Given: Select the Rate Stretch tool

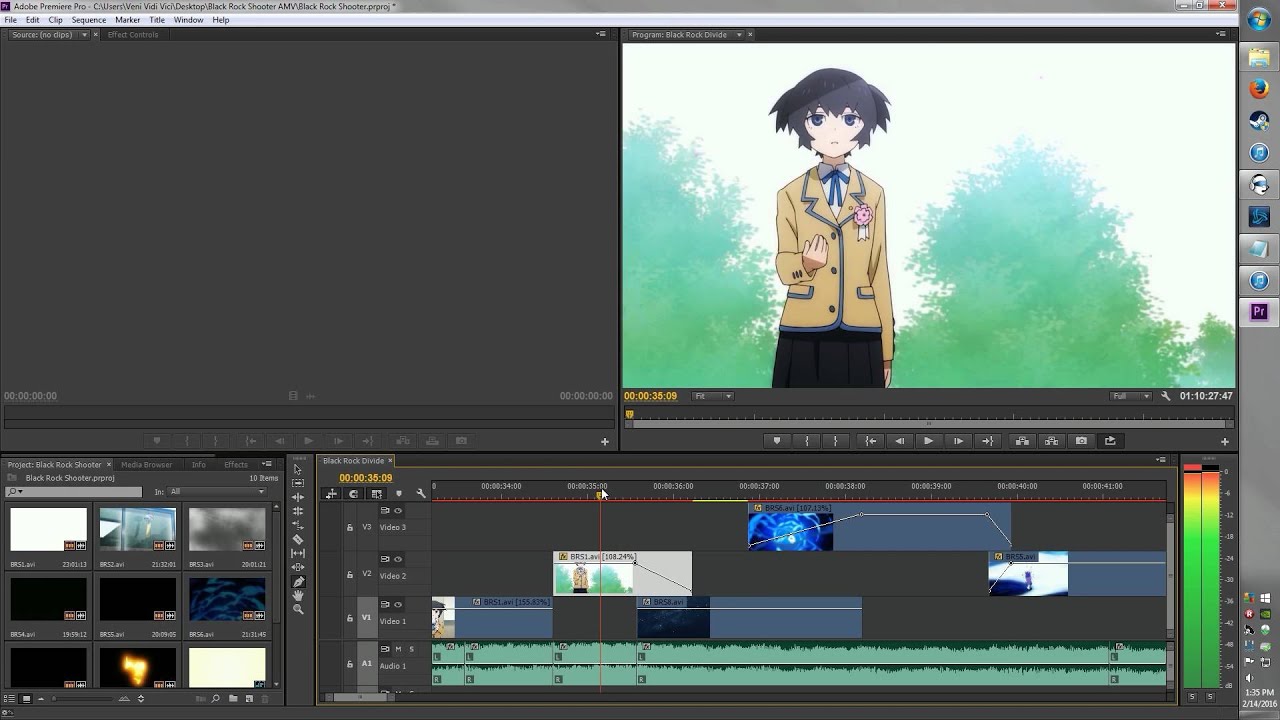Looking at the screenshot, I should [297, 525].
